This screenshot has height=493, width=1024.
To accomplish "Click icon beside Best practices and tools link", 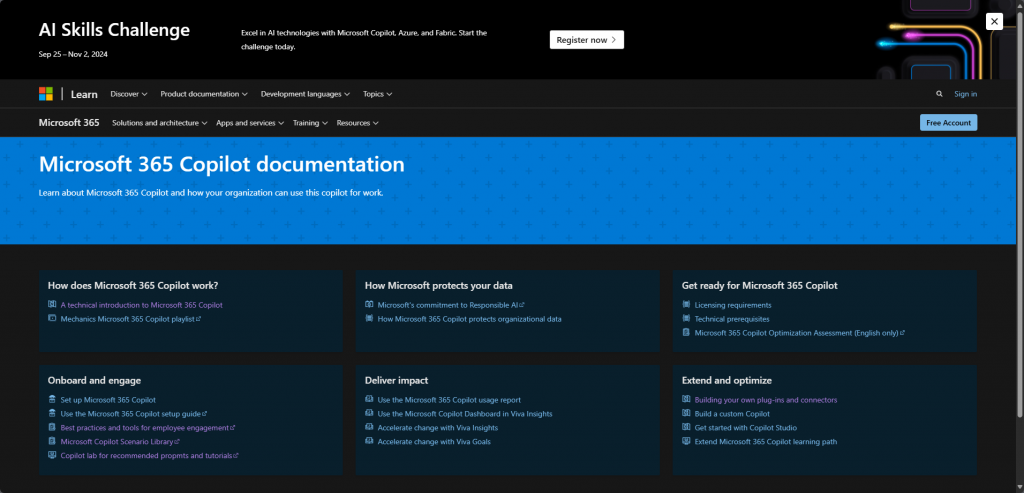I will (x=52, y=426).
